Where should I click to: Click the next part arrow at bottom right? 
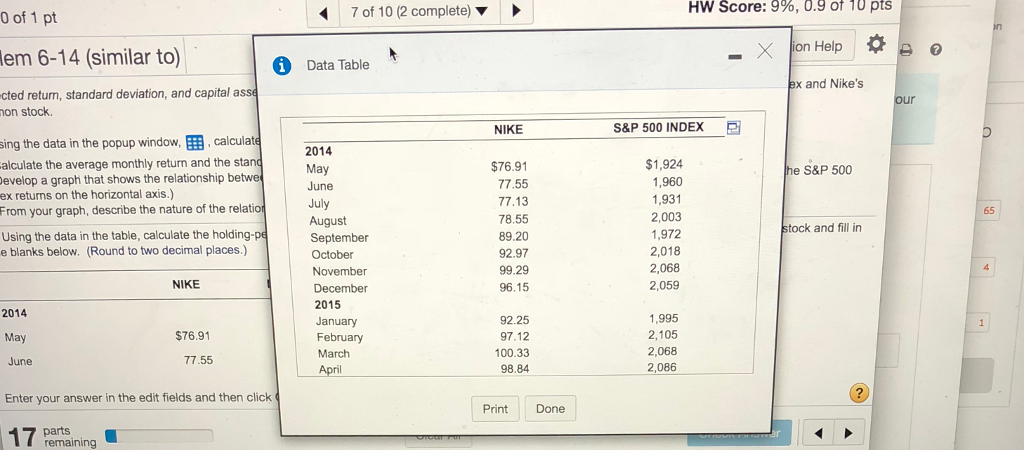click(848, 433)
